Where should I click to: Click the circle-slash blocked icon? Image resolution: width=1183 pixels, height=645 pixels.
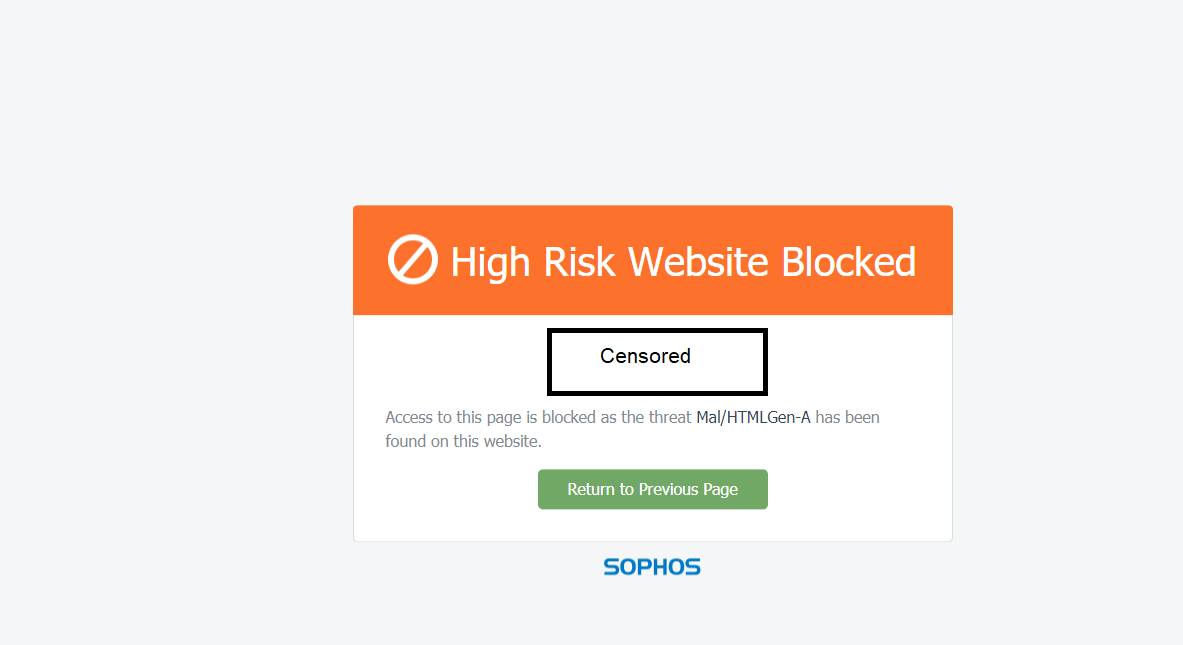[x=412, y=260]
